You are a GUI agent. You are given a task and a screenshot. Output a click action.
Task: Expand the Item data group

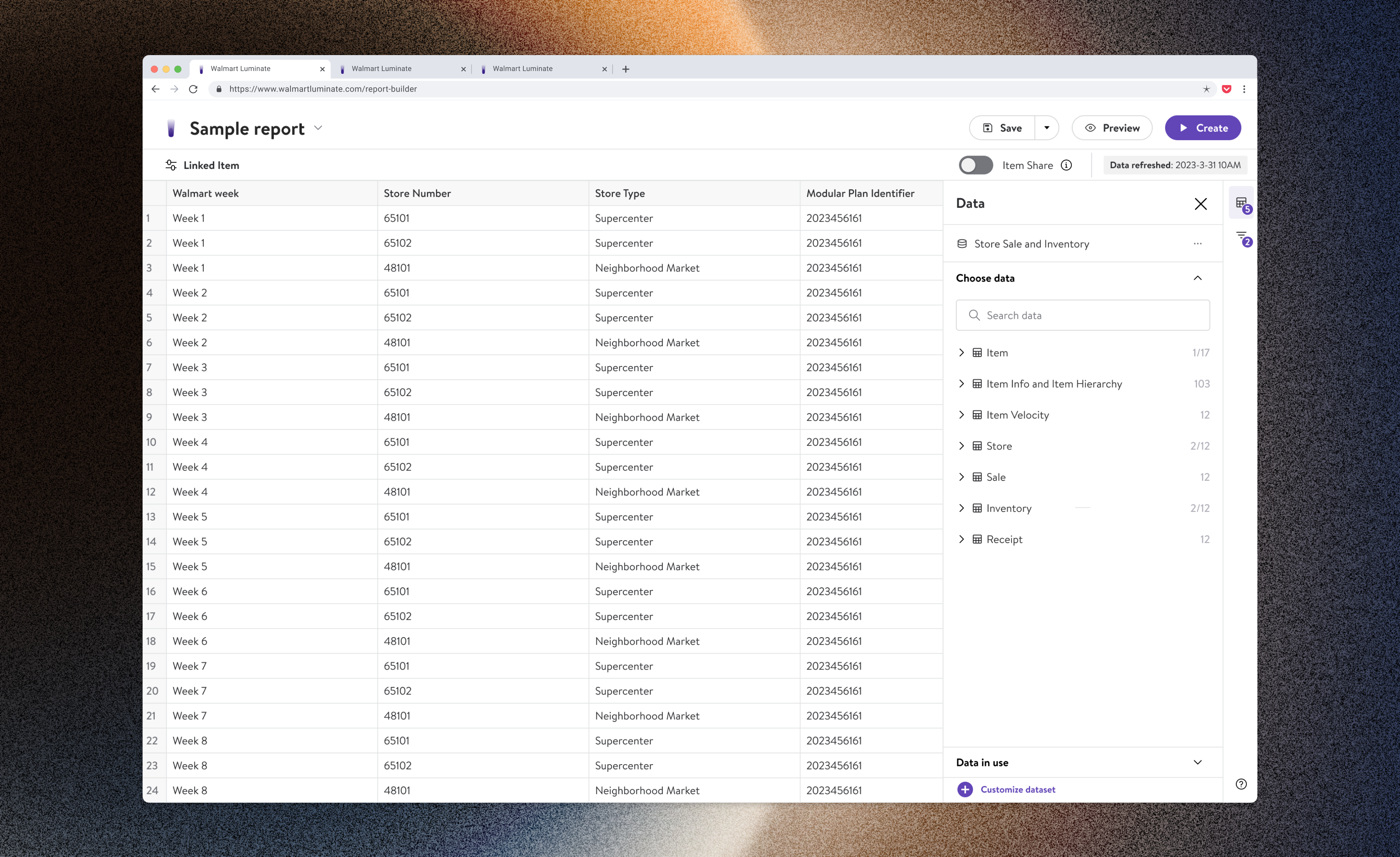click(x=961, y=352)
